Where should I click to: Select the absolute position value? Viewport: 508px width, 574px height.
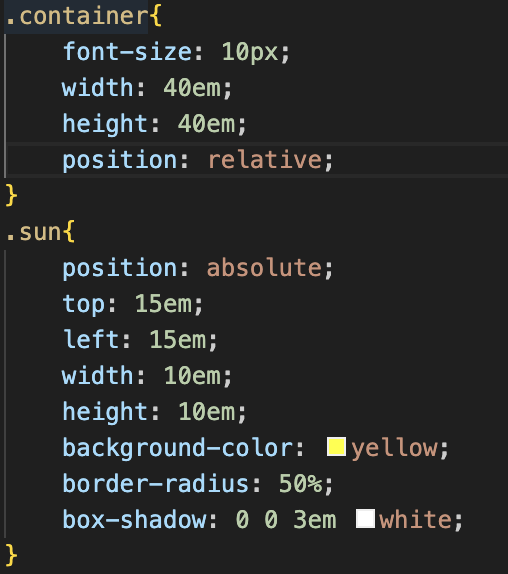pyautogui.click(x=264, y=268)
